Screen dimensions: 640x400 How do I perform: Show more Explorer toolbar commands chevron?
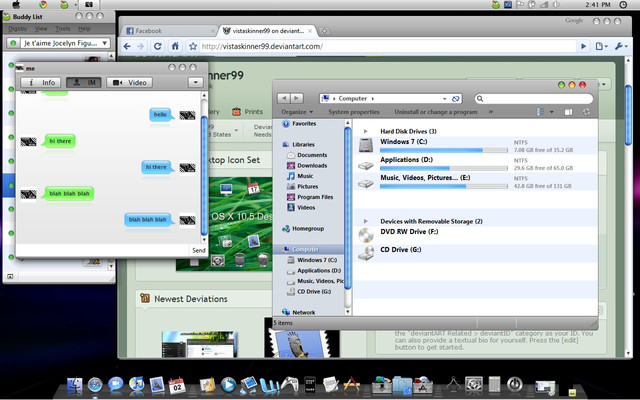pos(491,112)
